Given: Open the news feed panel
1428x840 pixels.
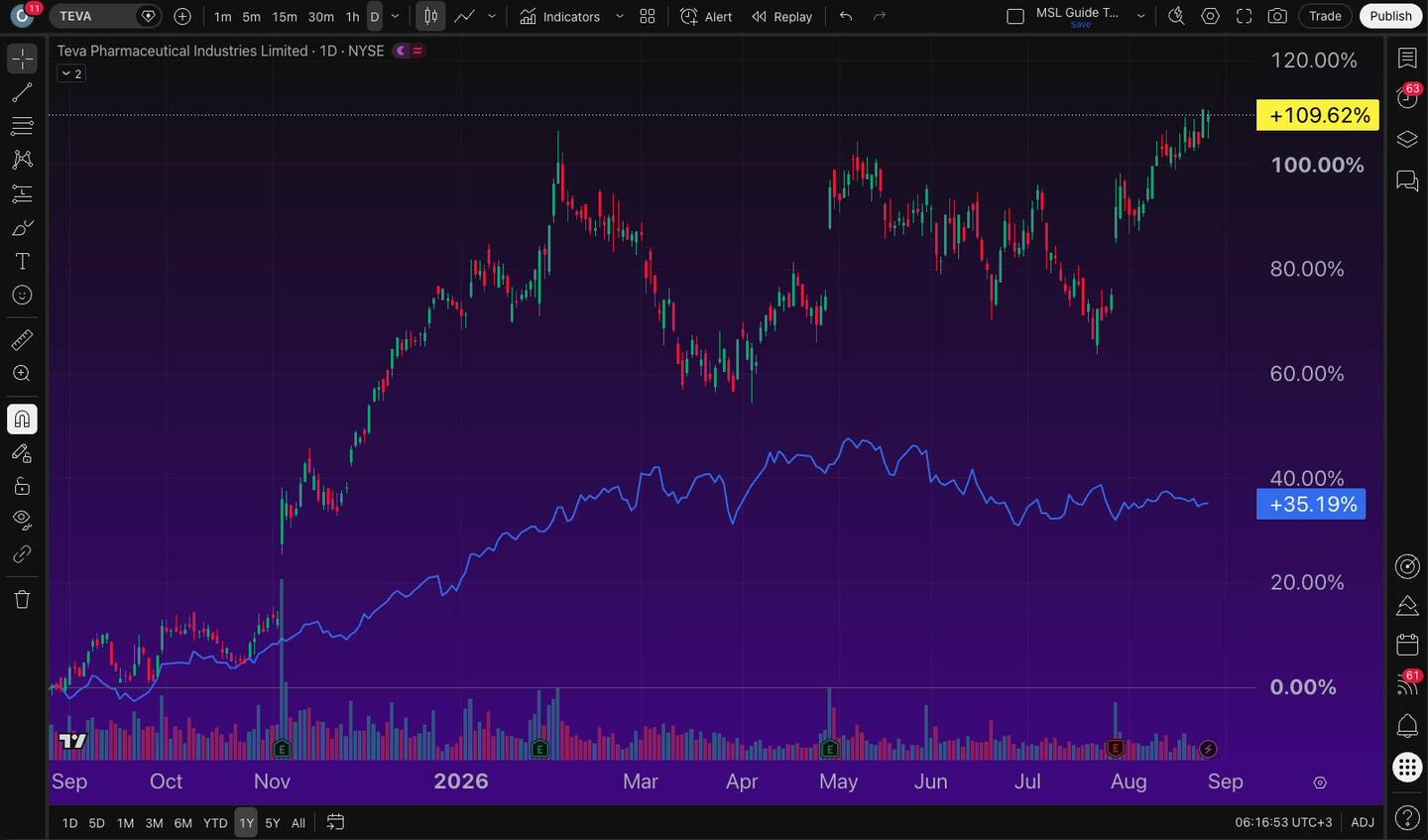Looking at the screenshot, I should [1407, 684].
